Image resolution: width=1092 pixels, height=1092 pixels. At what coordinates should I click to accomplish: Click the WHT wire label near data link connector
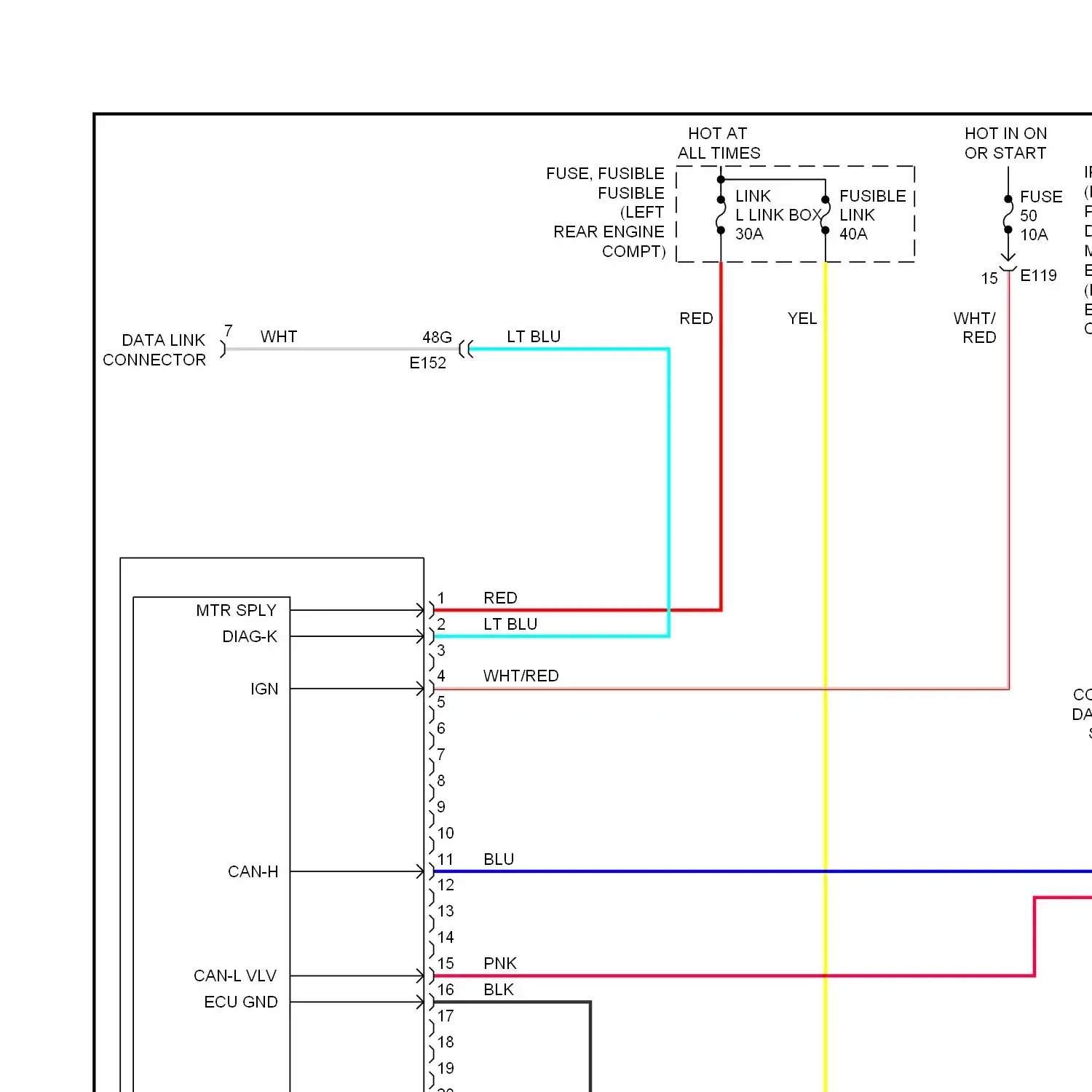point(279,336)
